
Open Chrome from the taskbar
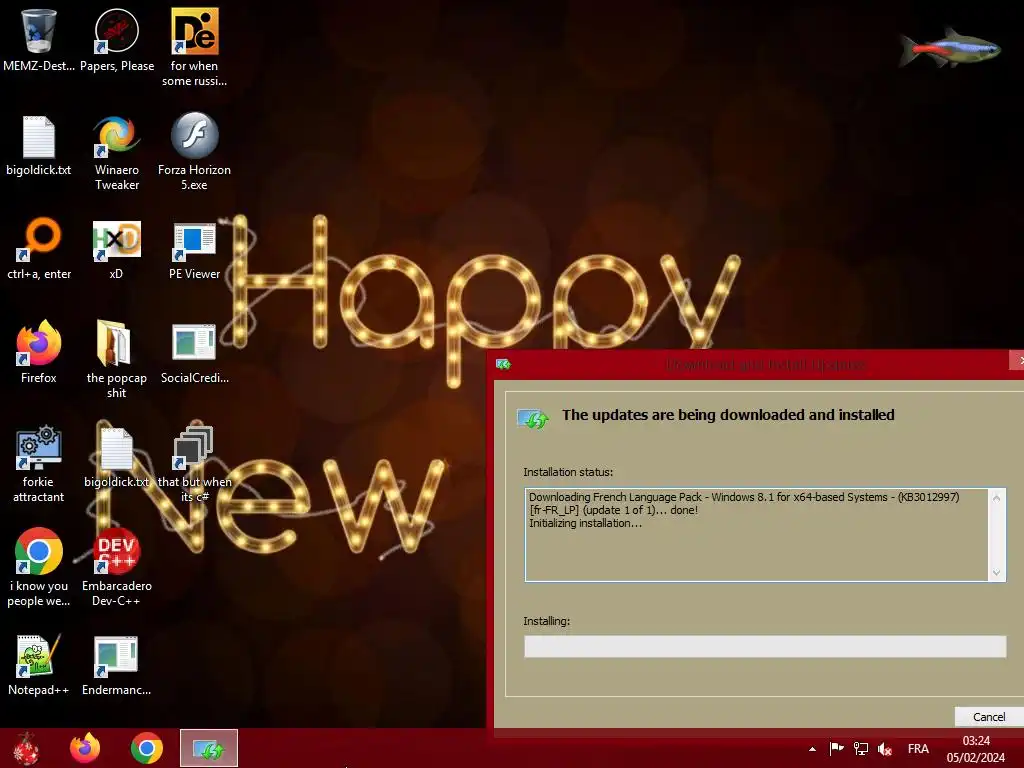146,748
